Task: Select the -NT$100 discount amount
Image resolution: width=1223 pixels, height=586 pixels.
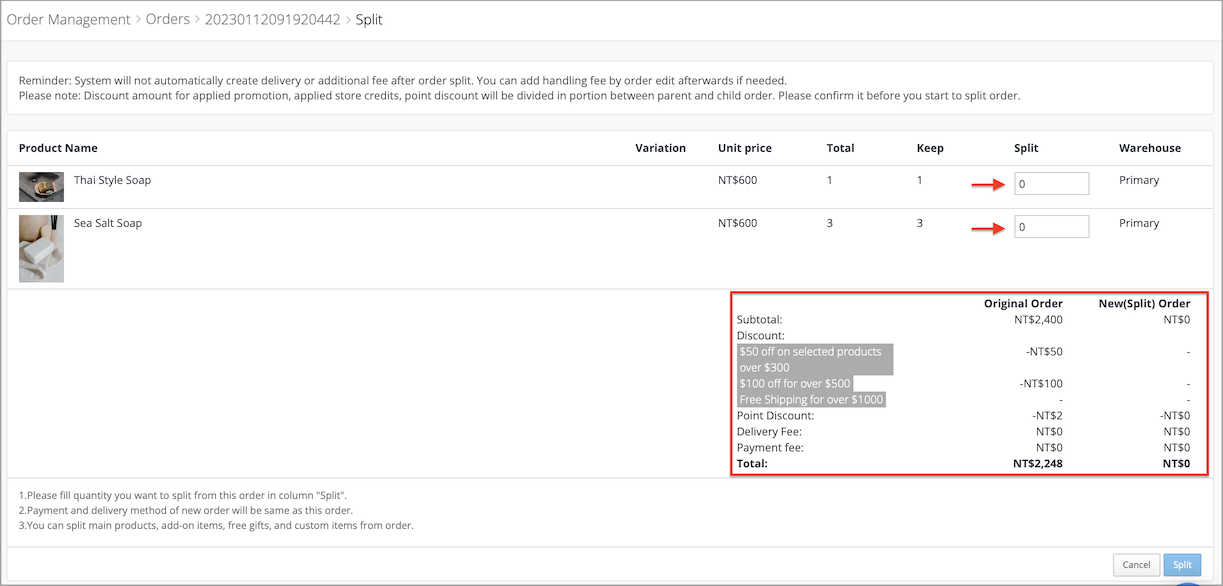Action: (x=1041, y=384)
